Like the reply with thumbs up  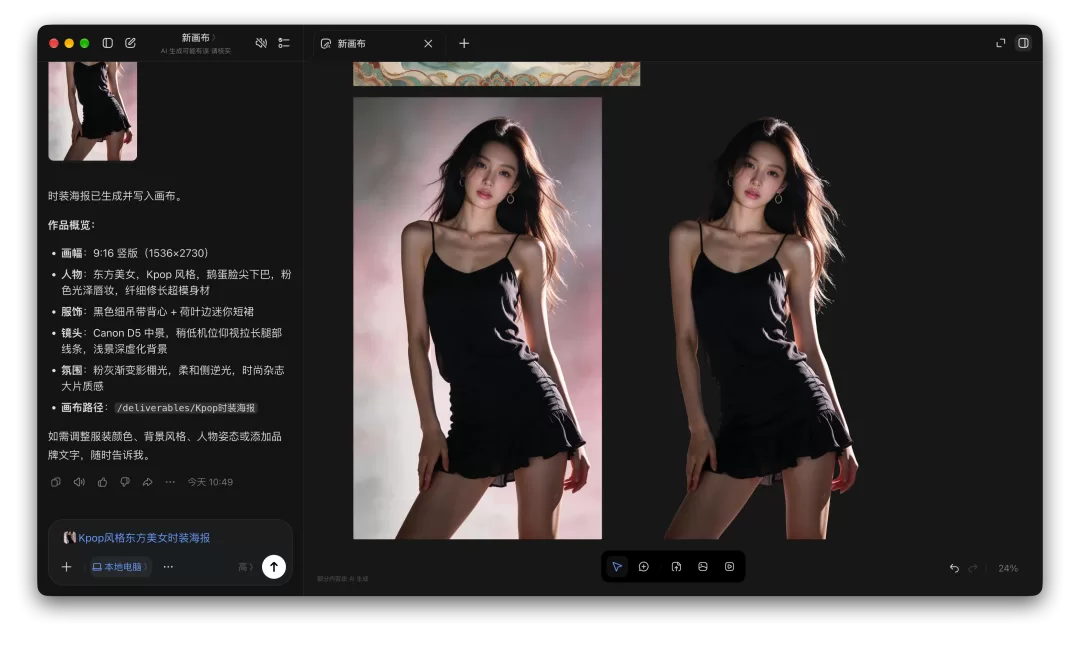pos(102,482)
